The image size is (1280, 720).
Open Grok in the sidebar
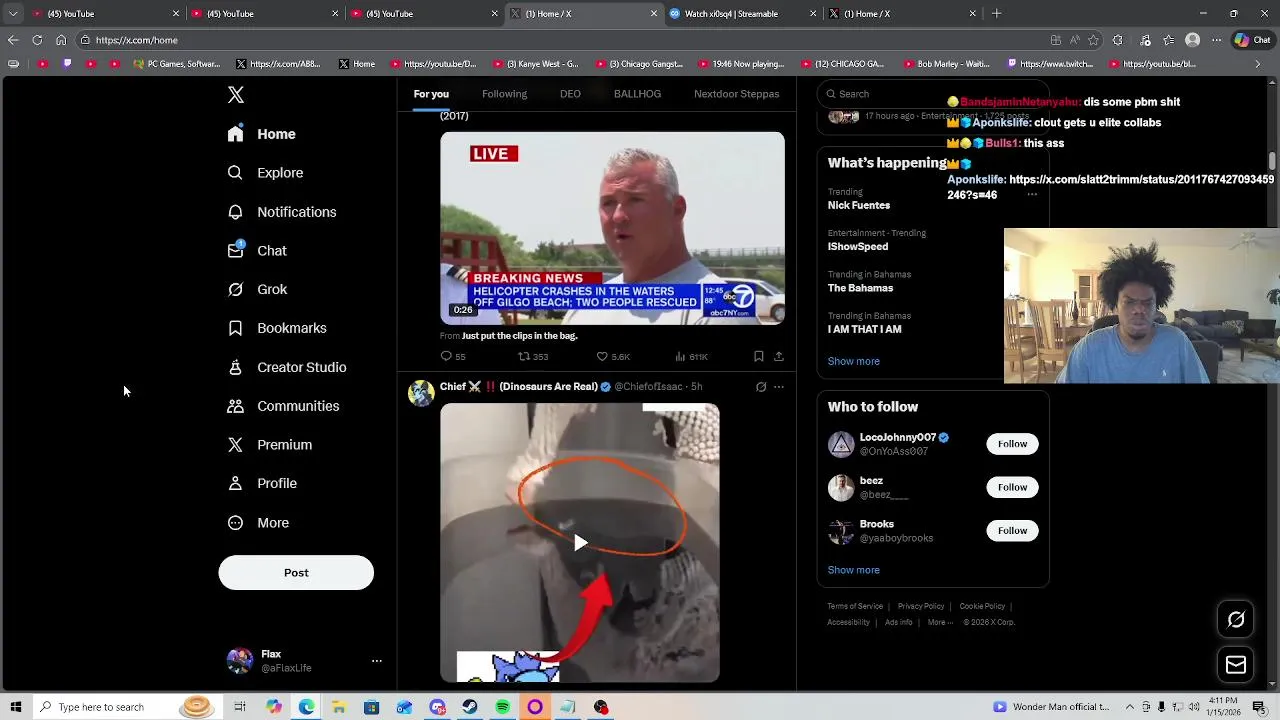click(x=257, y=289)
